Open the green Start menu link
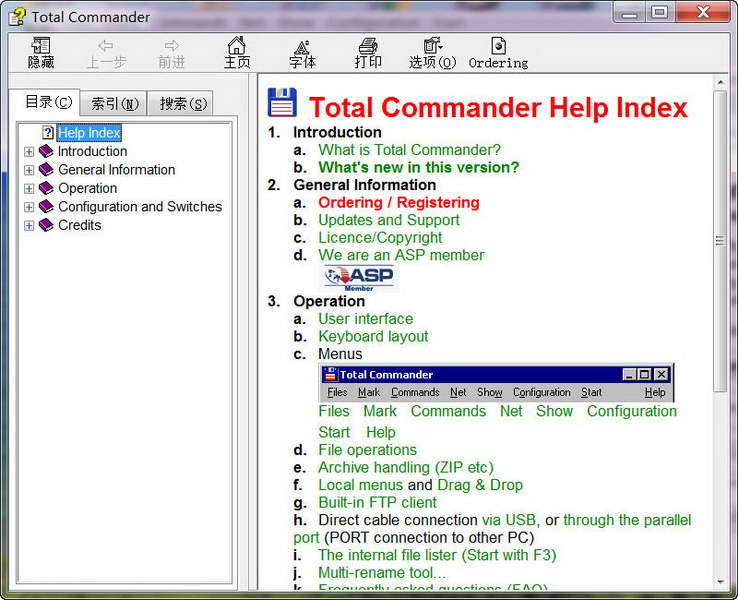This screenshot has width=738, height=600. [x=334, y=432]
